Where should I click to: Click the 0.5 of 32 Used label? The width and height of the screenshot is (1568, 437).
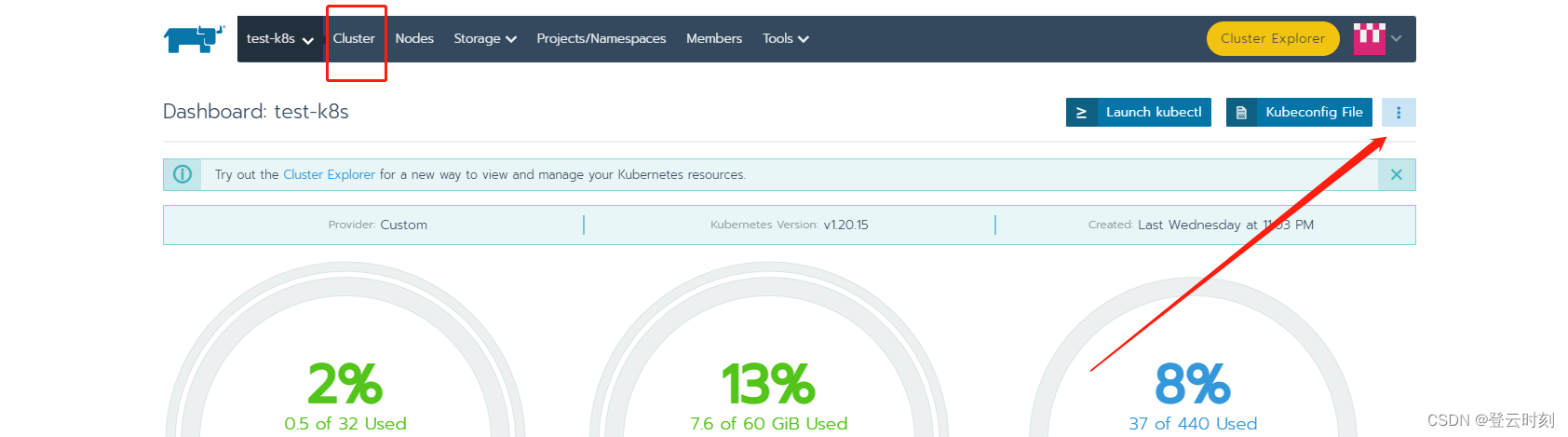point(345,424)
